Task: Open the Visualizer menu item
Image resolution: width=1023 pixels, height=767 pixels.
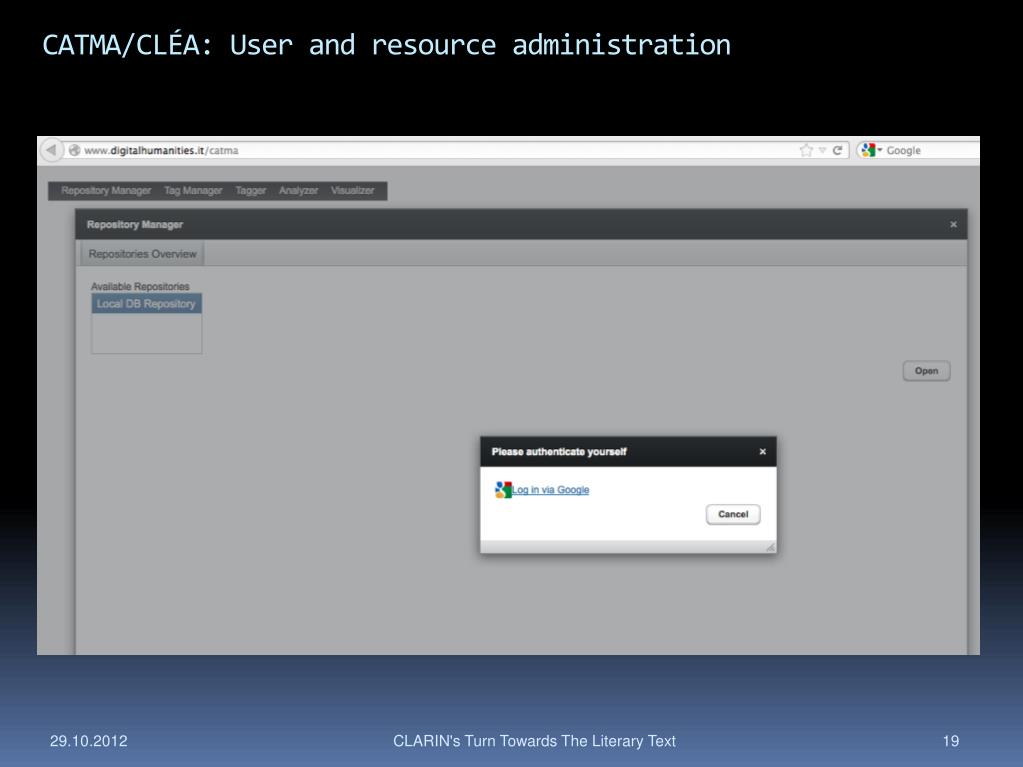Action: [x=352, y=190]
